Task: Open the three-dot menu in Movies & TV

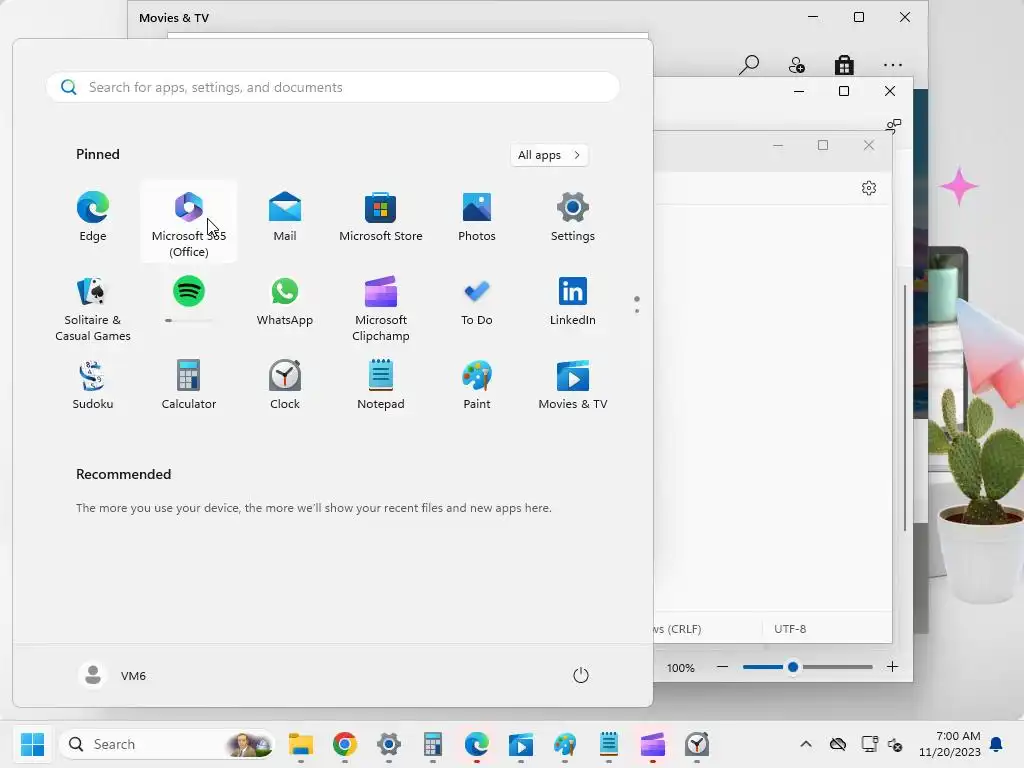Action: 892,65
